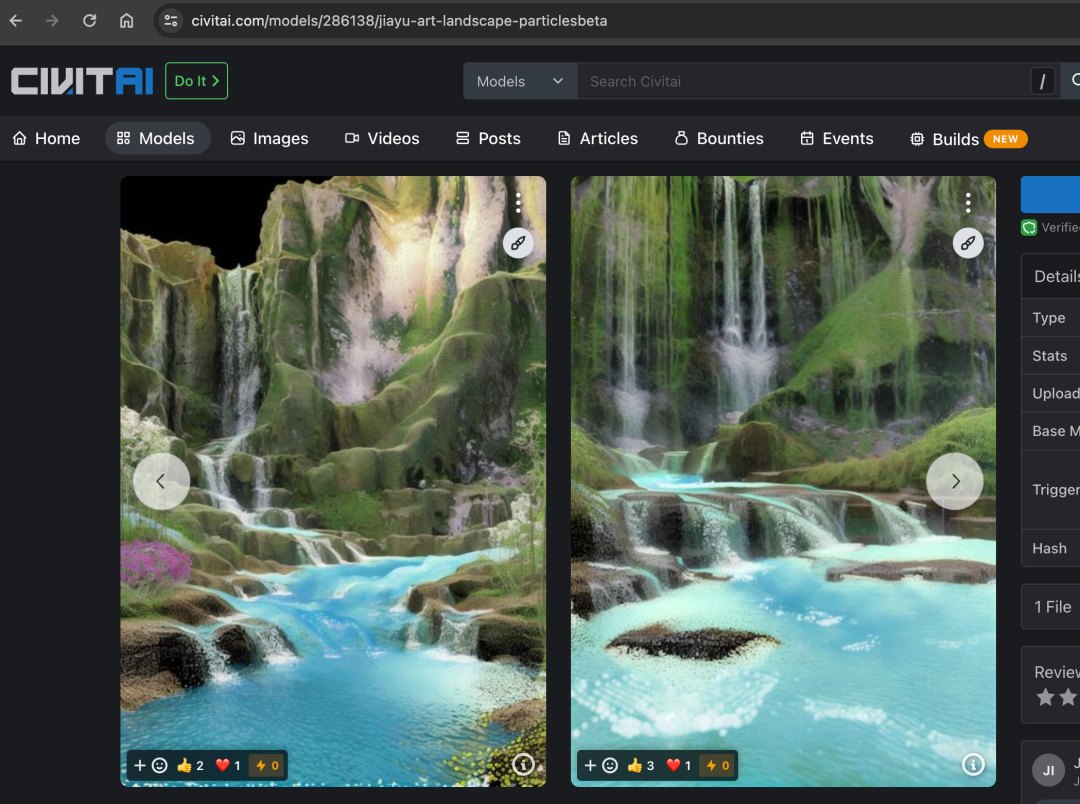This screenshot has width=1080, height=804.
Task: Go to the Posts tab
Action: (488, 138)
